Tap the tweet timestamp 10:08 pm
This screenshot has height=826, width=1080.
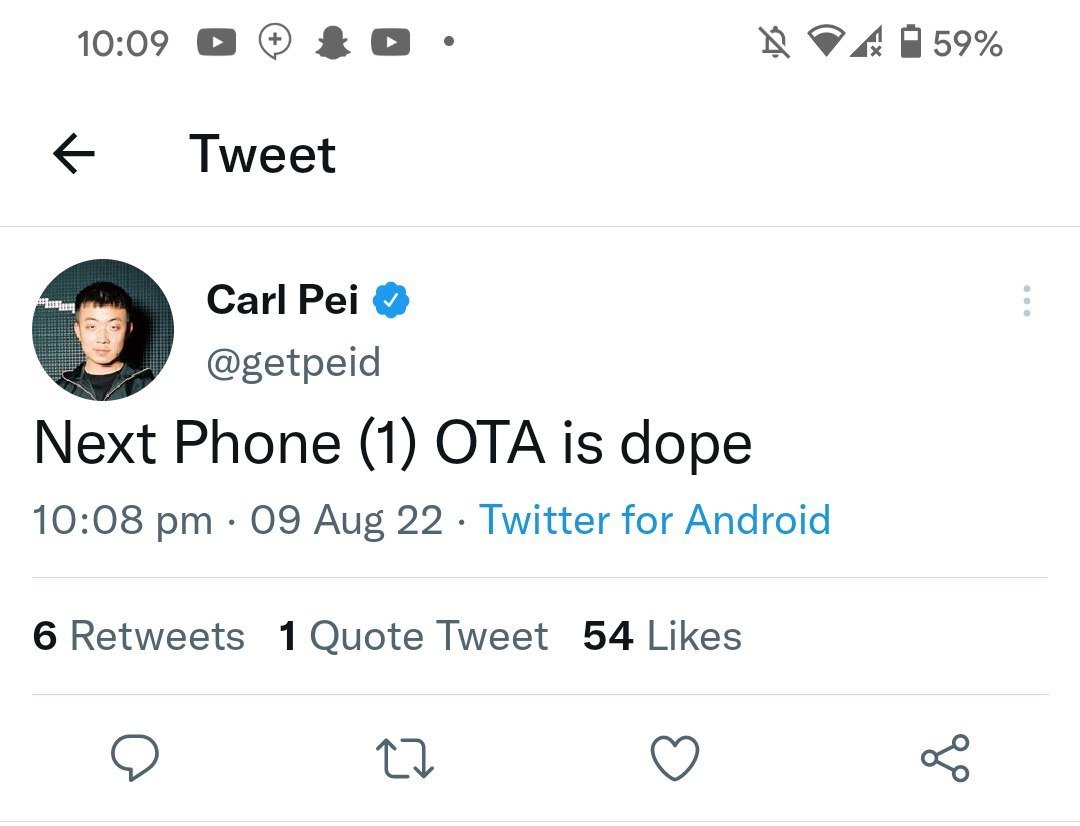click(122, 520)
